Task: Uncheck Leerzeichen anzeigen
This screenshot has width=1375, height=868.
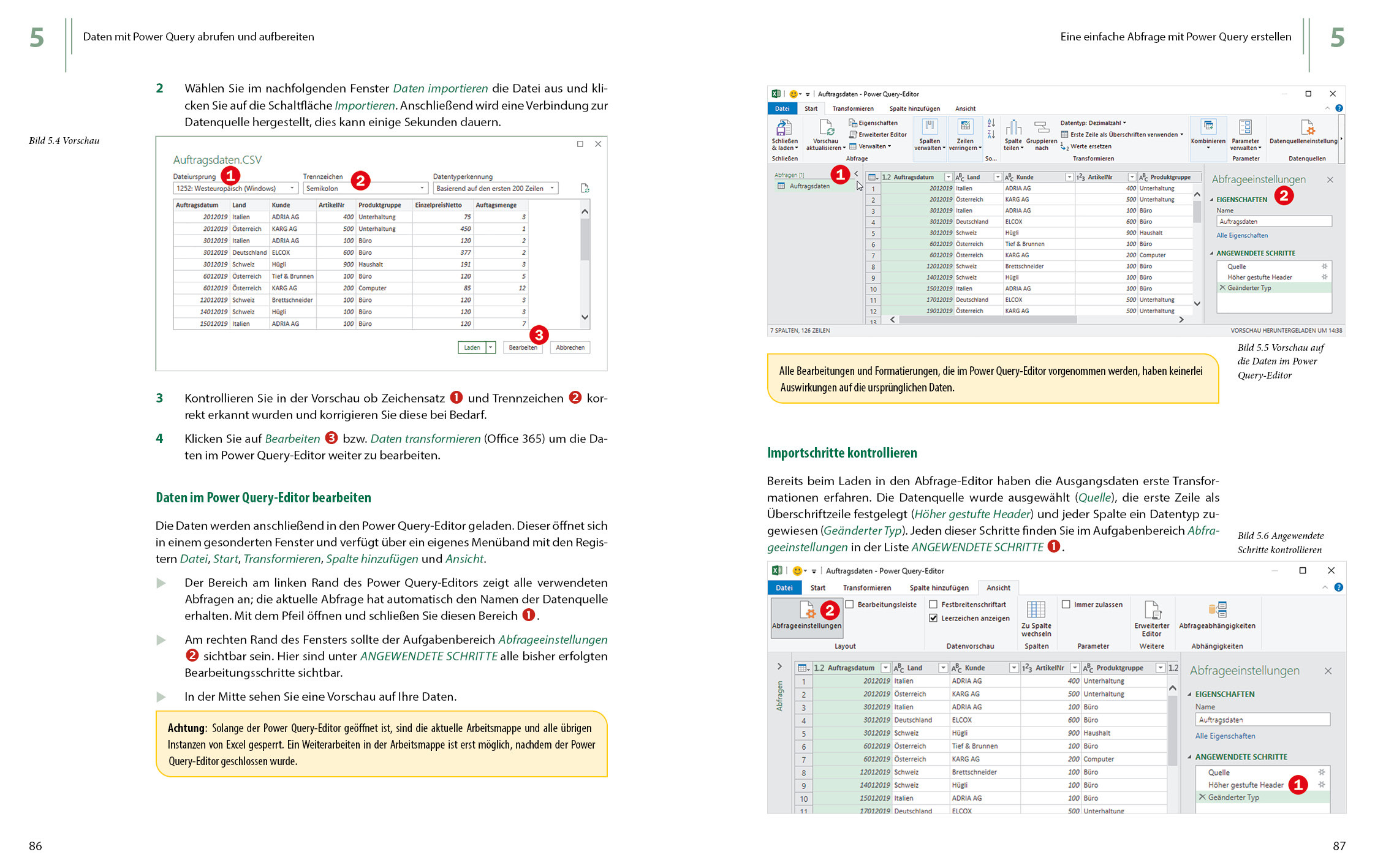Action: (x=933, y=618)
